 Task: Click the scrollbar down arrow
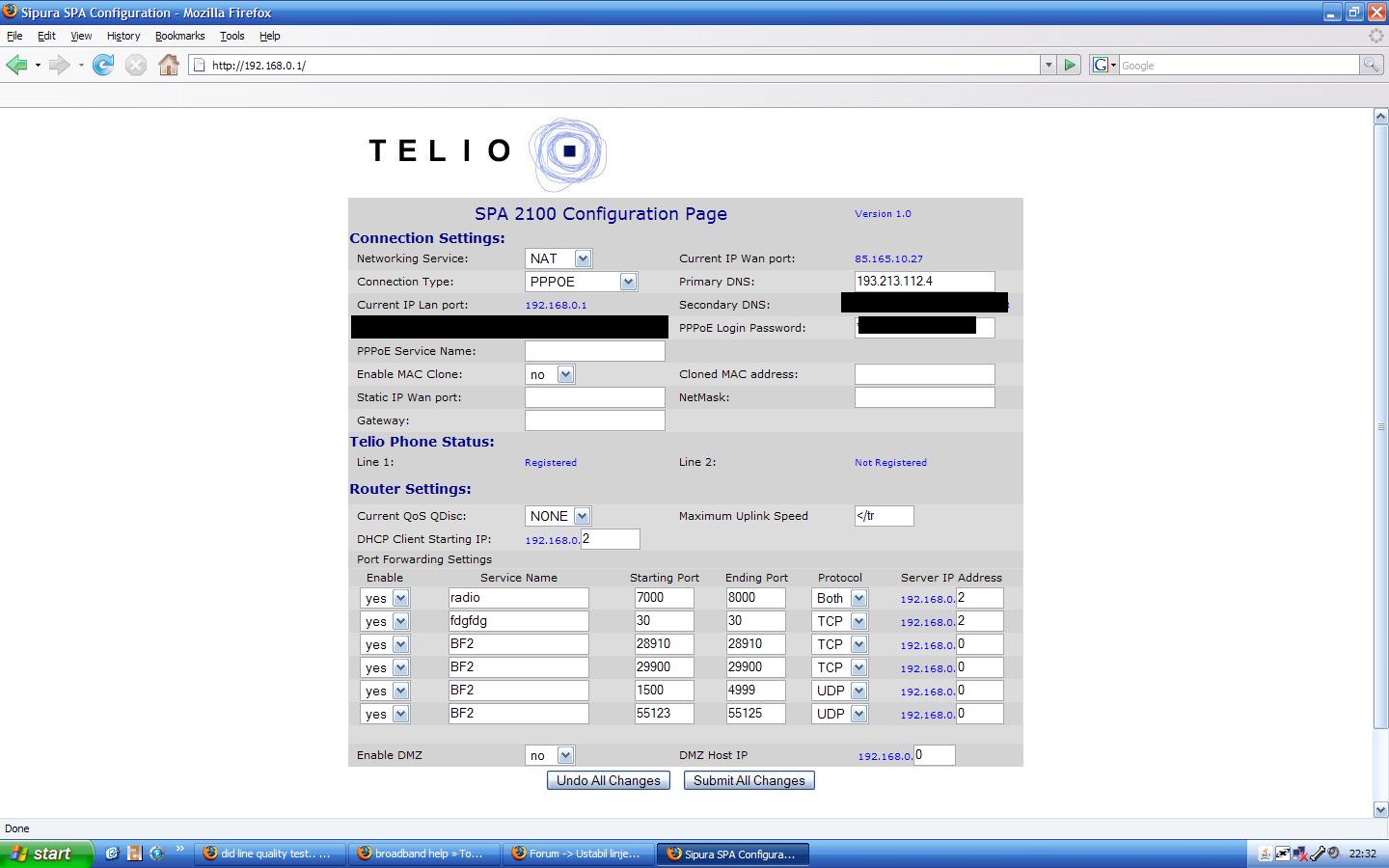[x=1380, y=809]
